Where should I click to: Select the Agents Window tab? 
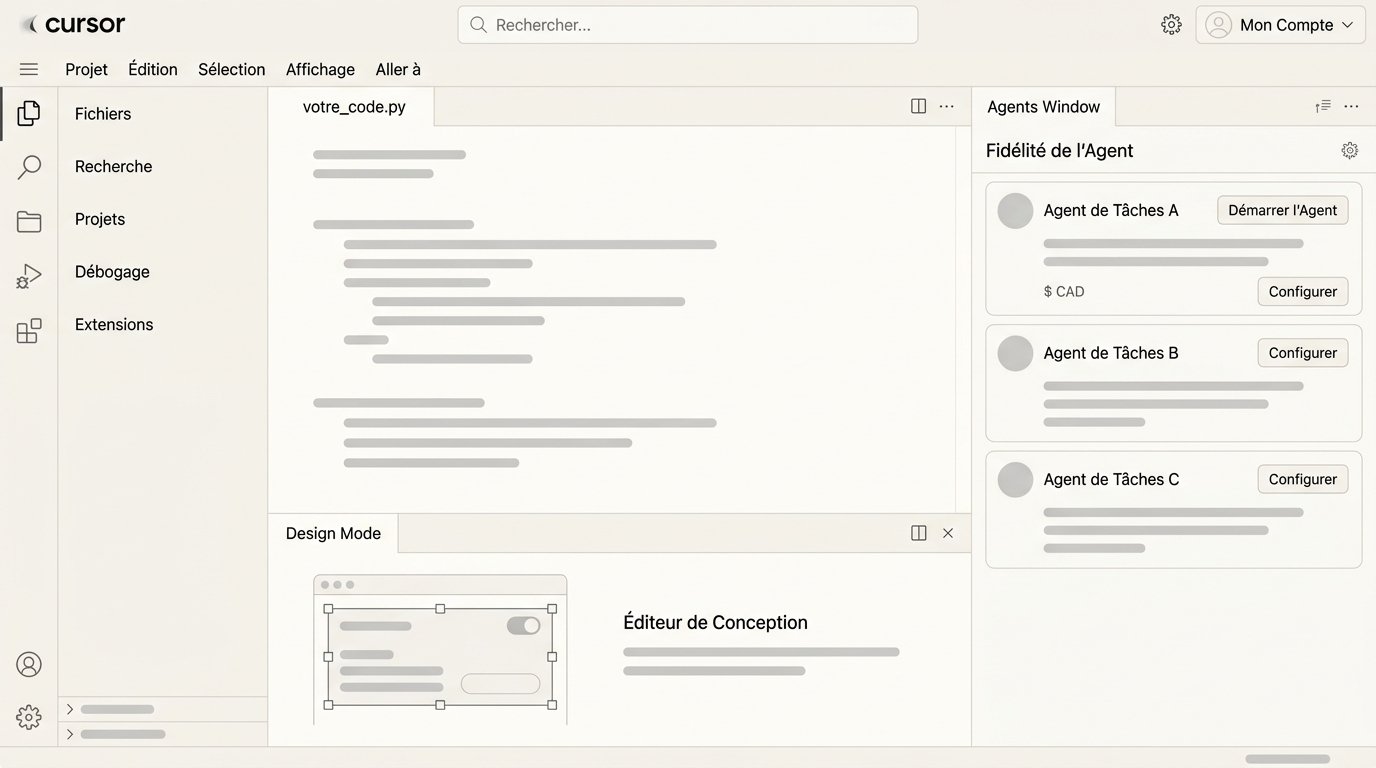click(x=1043, y=106)
